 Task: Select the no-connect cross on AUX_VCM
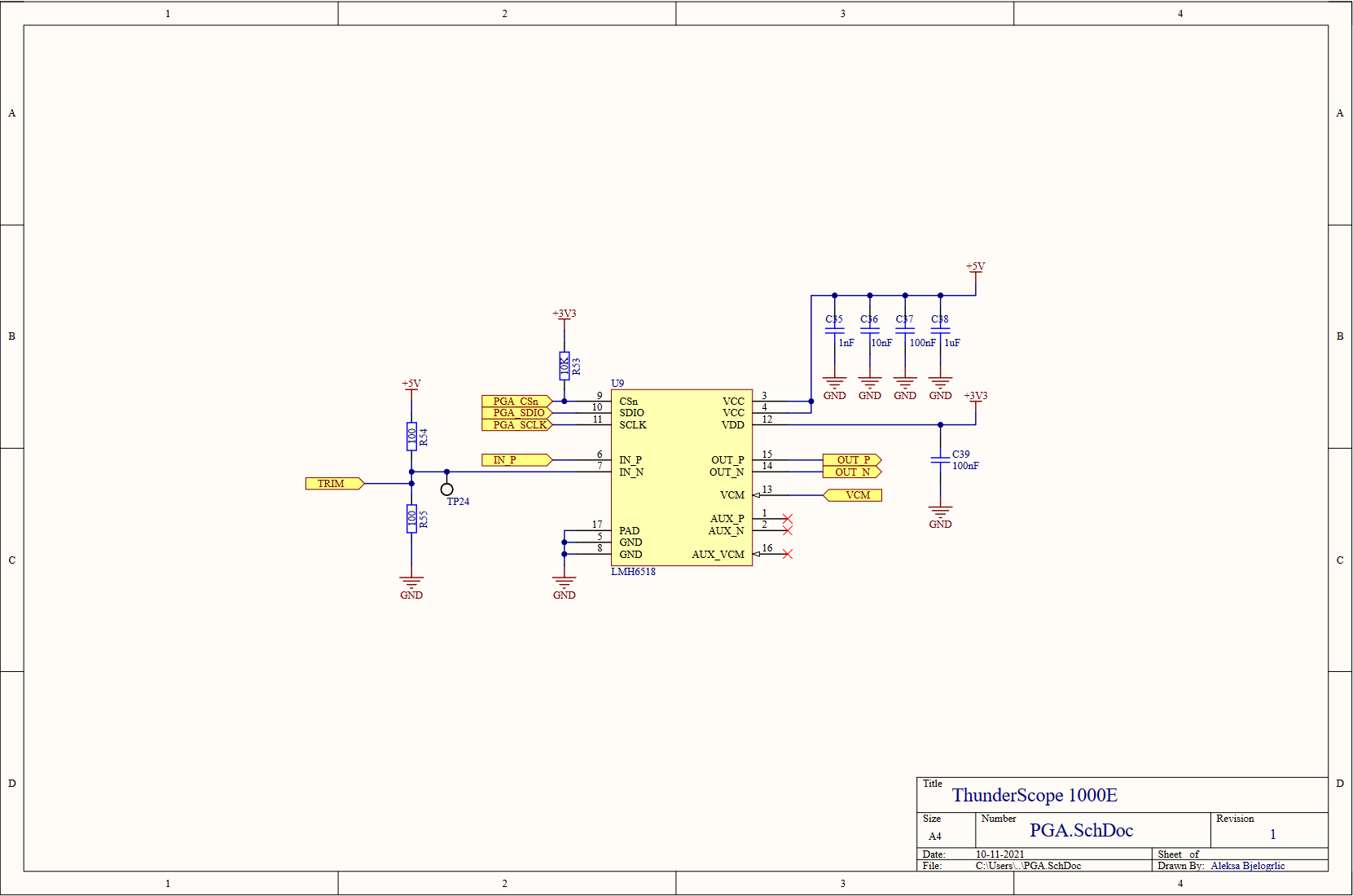click(x=788, y=554)
